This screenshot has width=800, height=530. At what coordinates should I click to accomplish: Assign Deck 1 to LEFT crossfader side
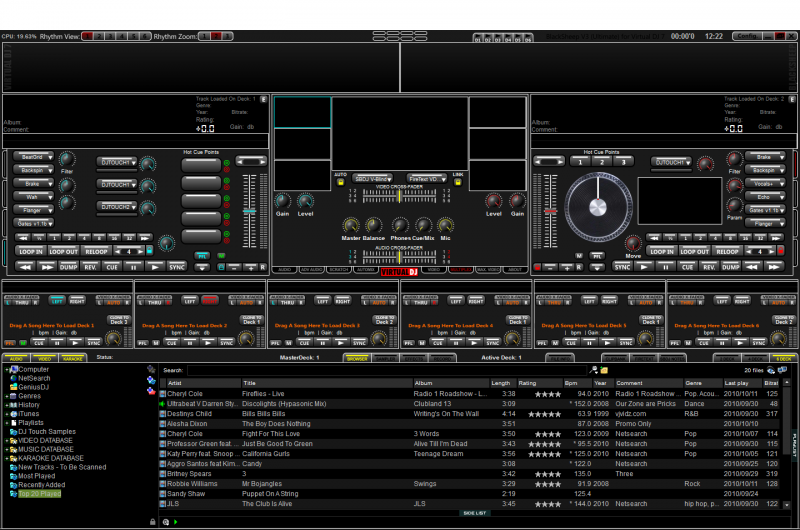click(57, 301)
